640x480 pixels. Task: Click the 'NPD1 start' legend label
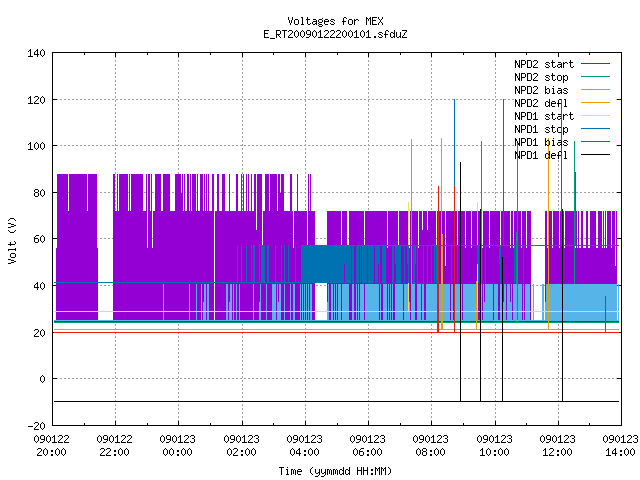544,116
